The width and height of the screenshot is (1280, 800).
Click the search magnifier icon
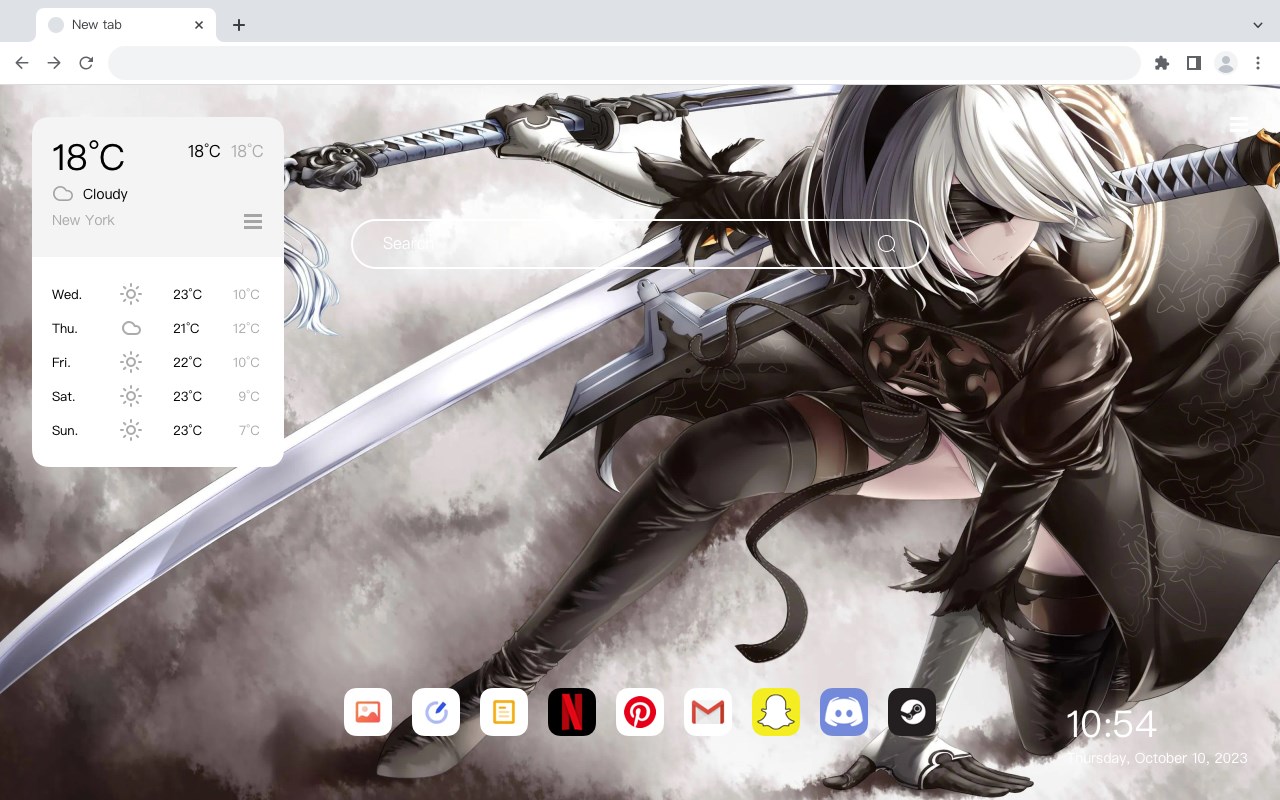[887, 244]
